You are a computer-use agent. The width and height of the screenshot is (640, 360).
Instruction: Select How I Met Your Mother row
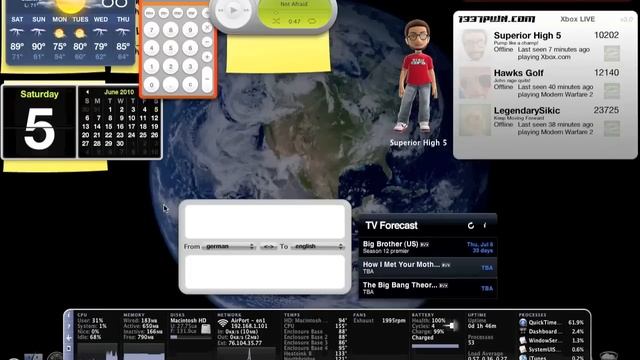(428, 268)
